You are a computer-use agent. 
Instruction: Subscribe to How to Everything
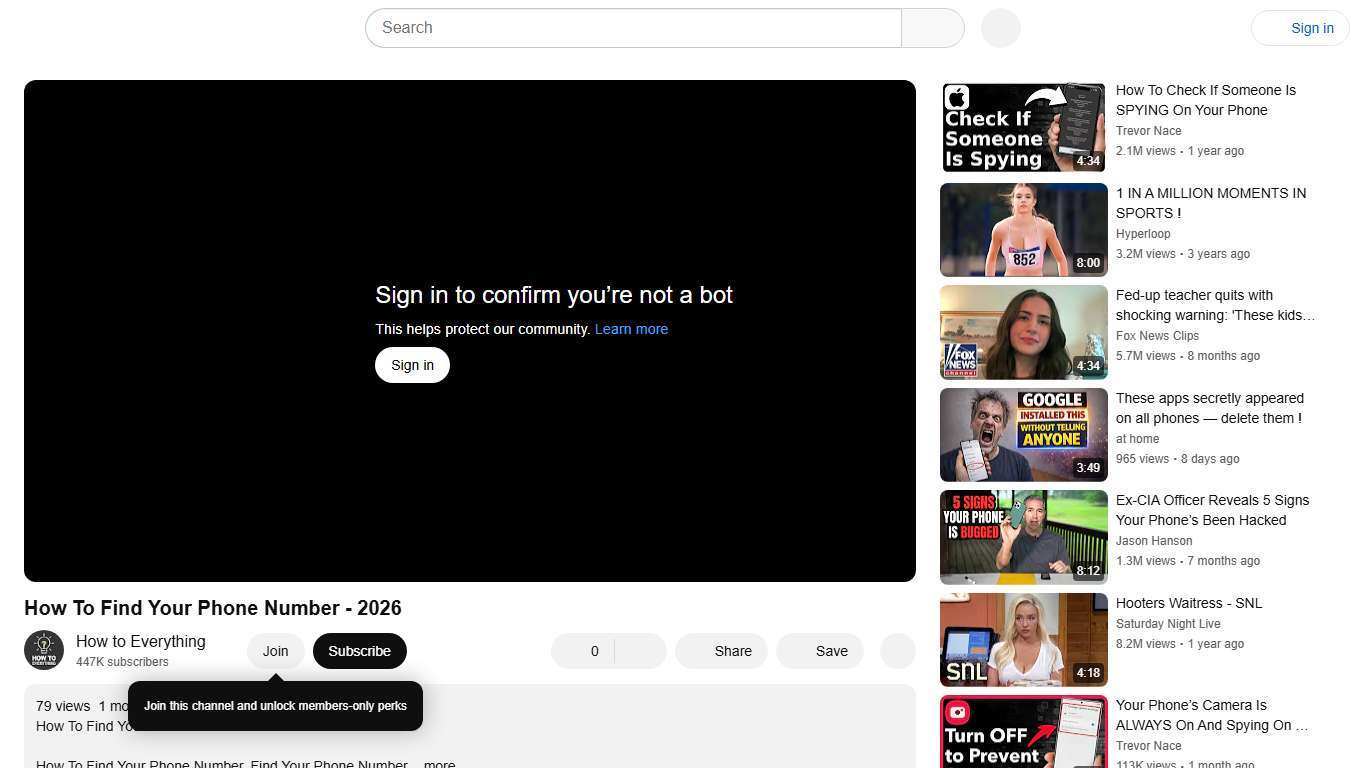[x=359, y=651]
